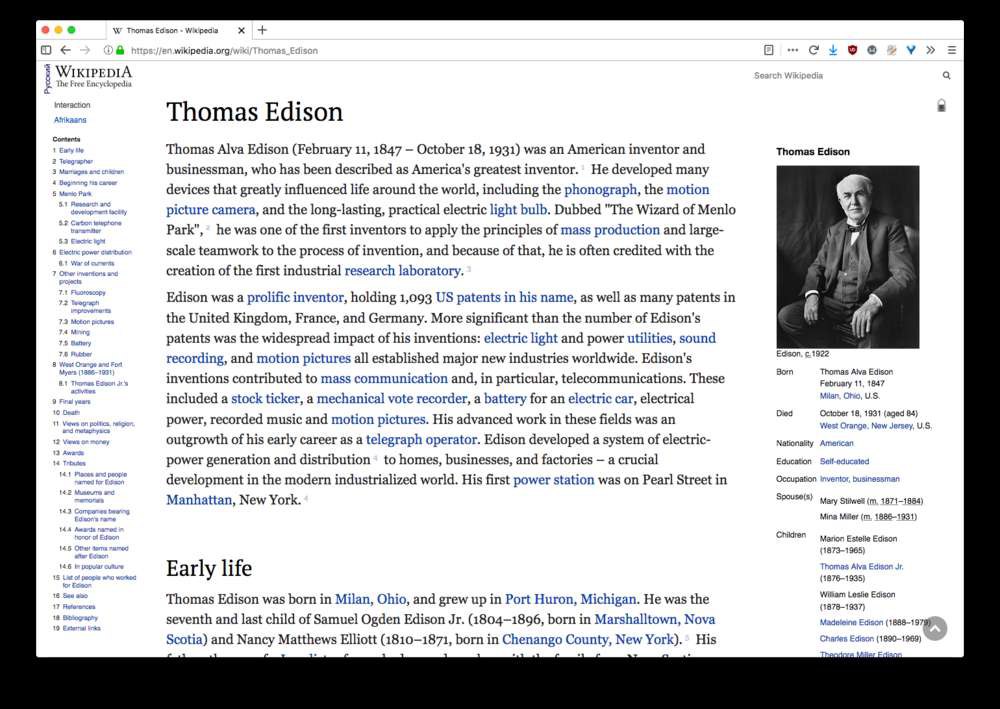Expand the toolbar overflow chevron
The width and height of the screenshot is (1000, 709).
click(x=931, y=50)
